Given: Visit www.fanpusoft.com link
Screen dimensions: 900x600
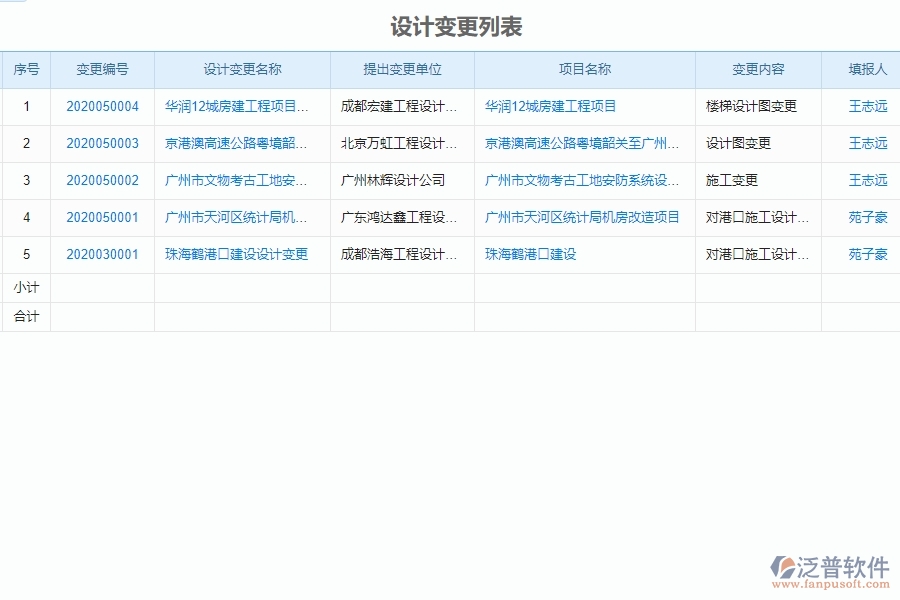Looking at the screenshot, I should (x=833, y=583).
